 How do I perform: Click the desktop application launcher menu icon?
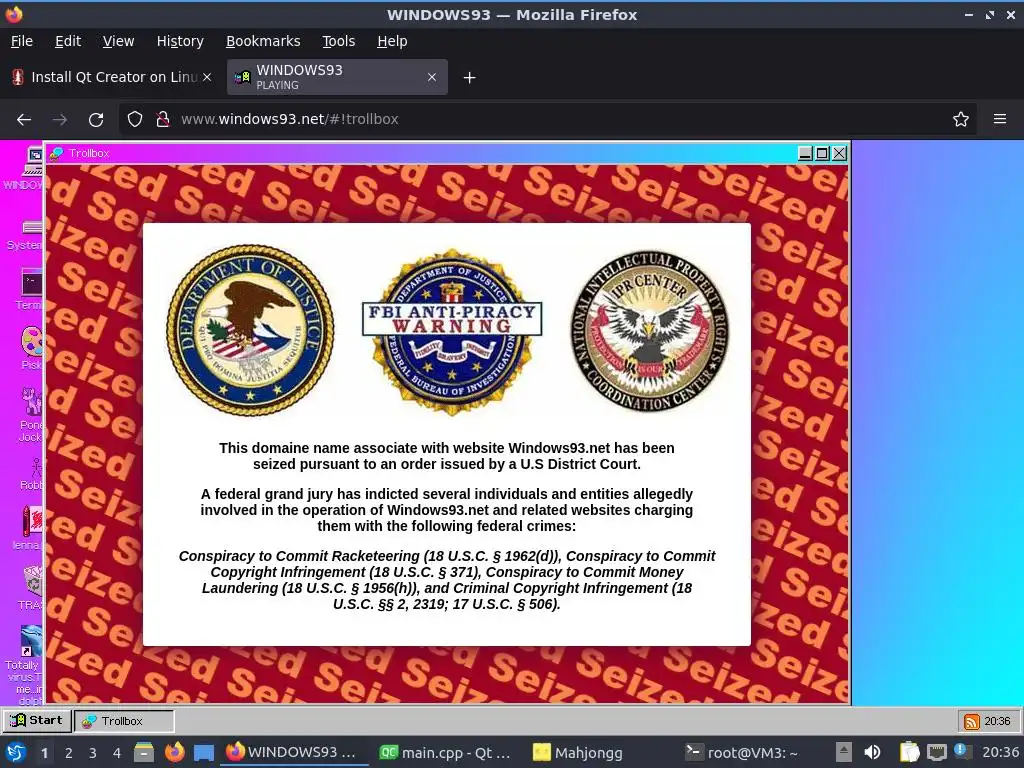[14, 752]
